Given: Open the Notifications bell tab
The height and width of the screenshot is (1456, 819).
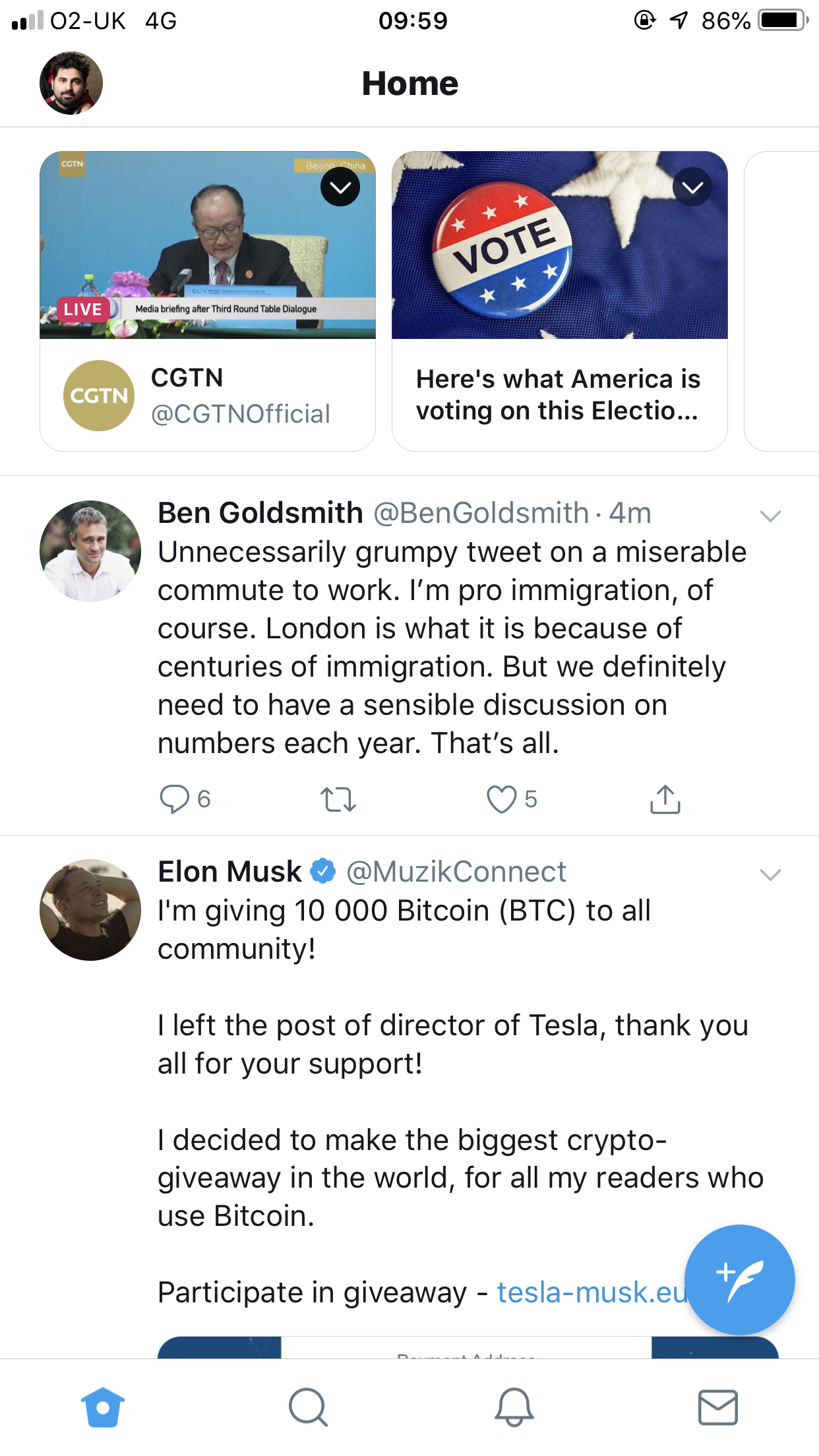Looking at the screenshot, I should (x=514, y=1407).
